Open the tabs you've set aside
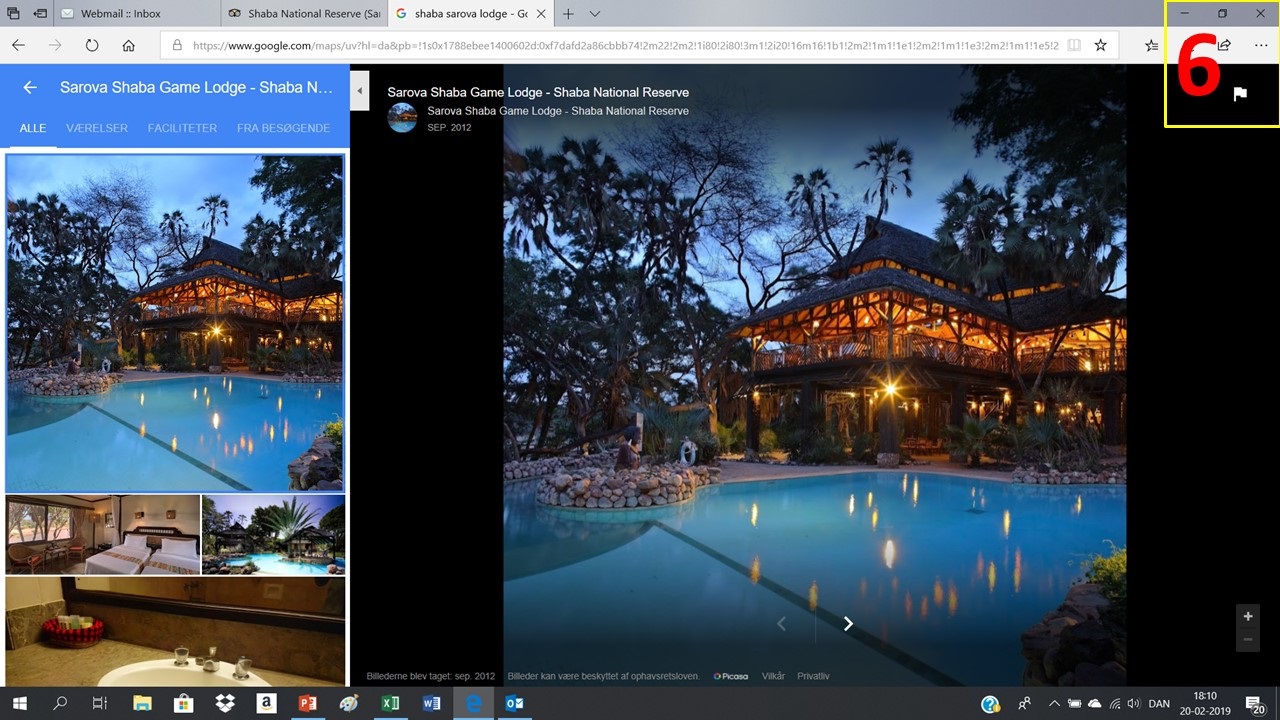 [14, 14]
